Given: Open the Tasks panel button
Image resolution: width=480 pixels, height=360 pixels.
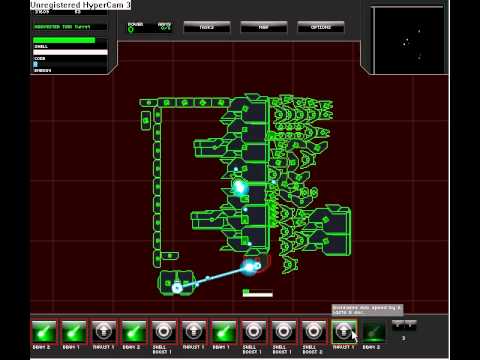Looking at the screenshot, I should (x=207, y=27).
